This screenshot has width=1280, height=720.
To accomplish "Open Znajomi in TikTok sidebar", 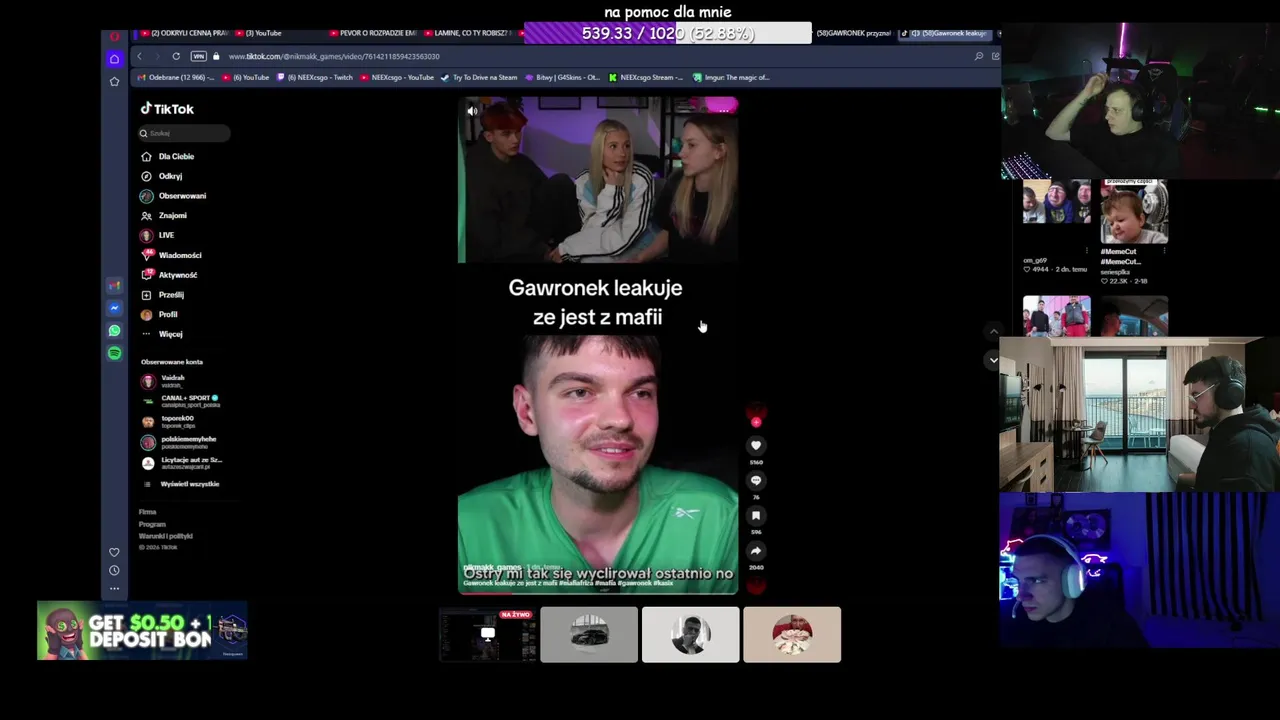I will tap(164, 215).
